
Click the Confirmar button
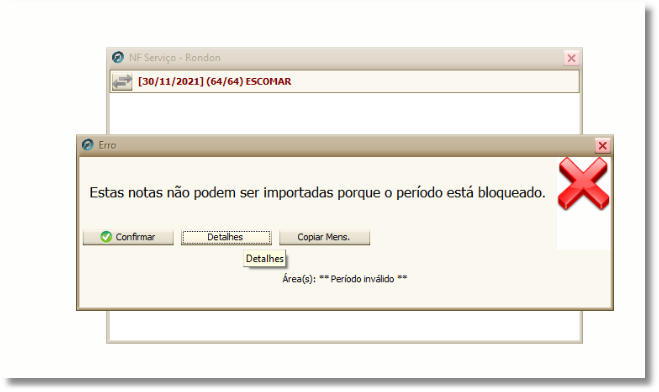pos(128,237)
